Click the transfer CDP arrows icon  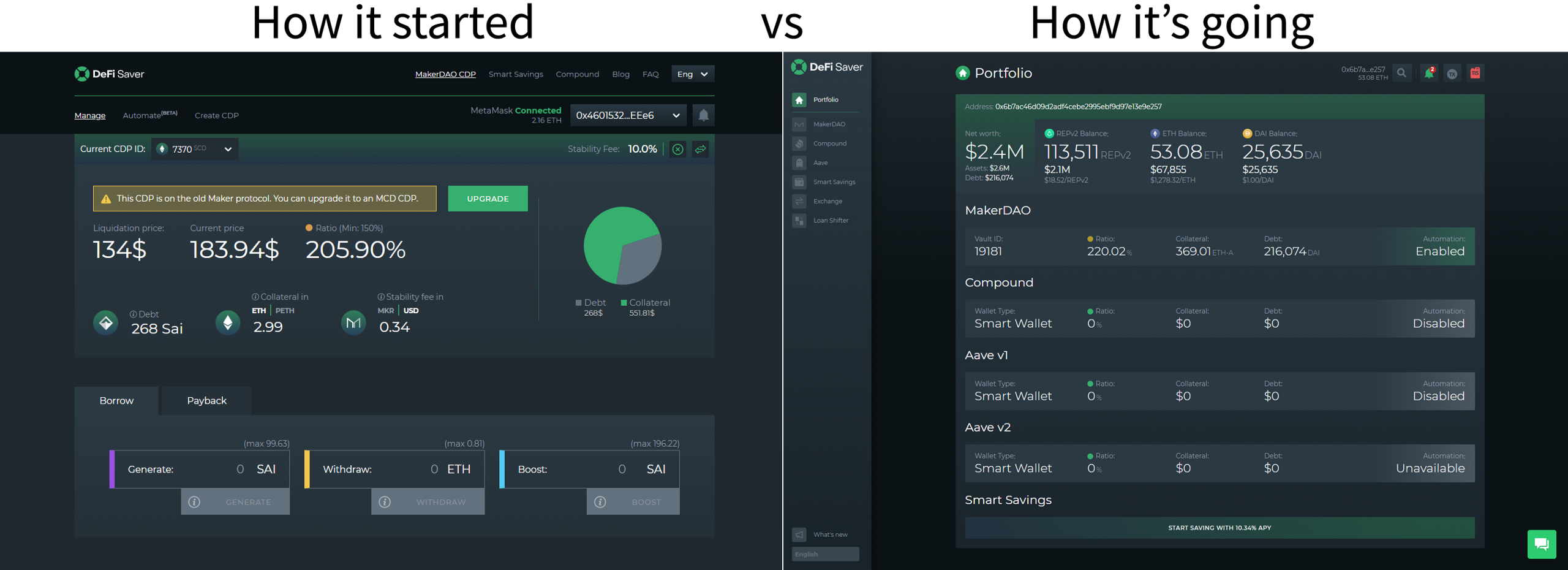pyautogui.click(x=700, y=149)
